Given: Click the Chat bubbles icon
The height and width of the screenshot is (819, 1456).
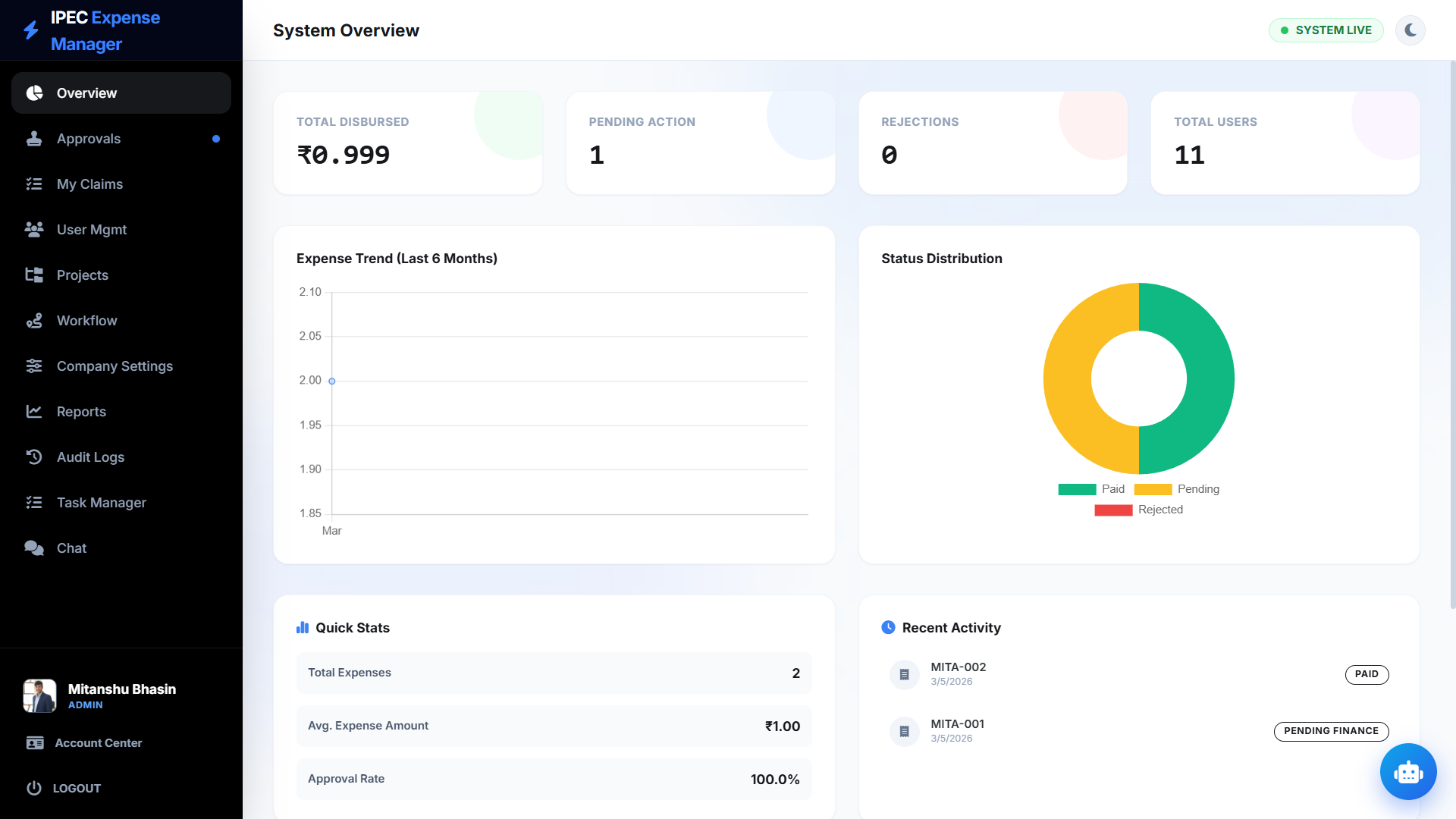Looking at the screenshot, I should (34, 548).
